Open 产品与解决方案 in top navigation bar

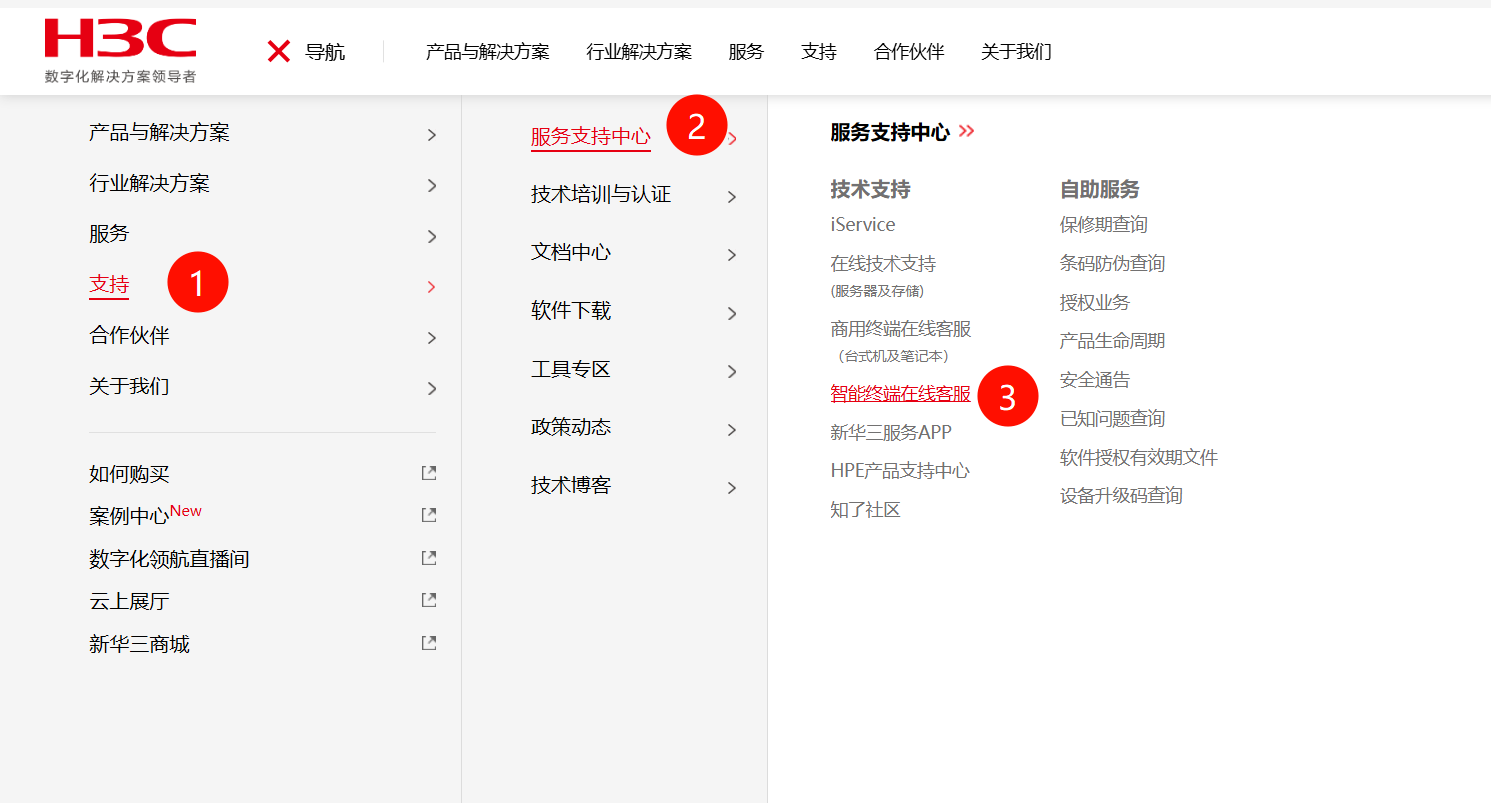(x=488, y=52)
